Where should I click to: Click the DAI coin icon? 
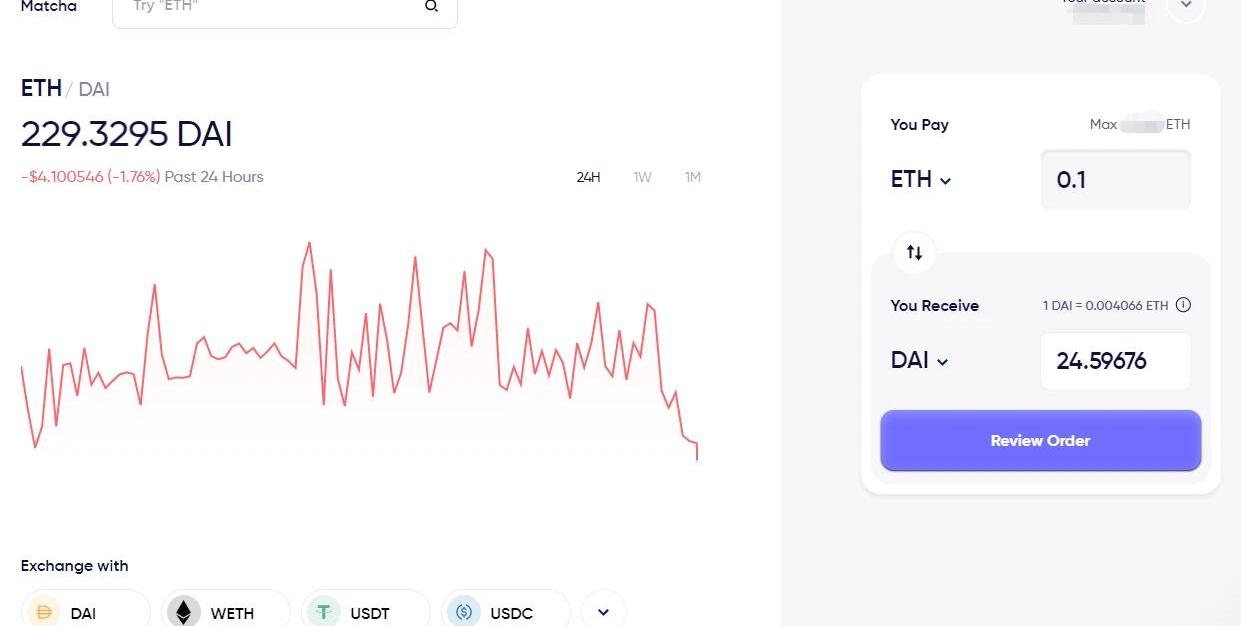click(43, 612)
